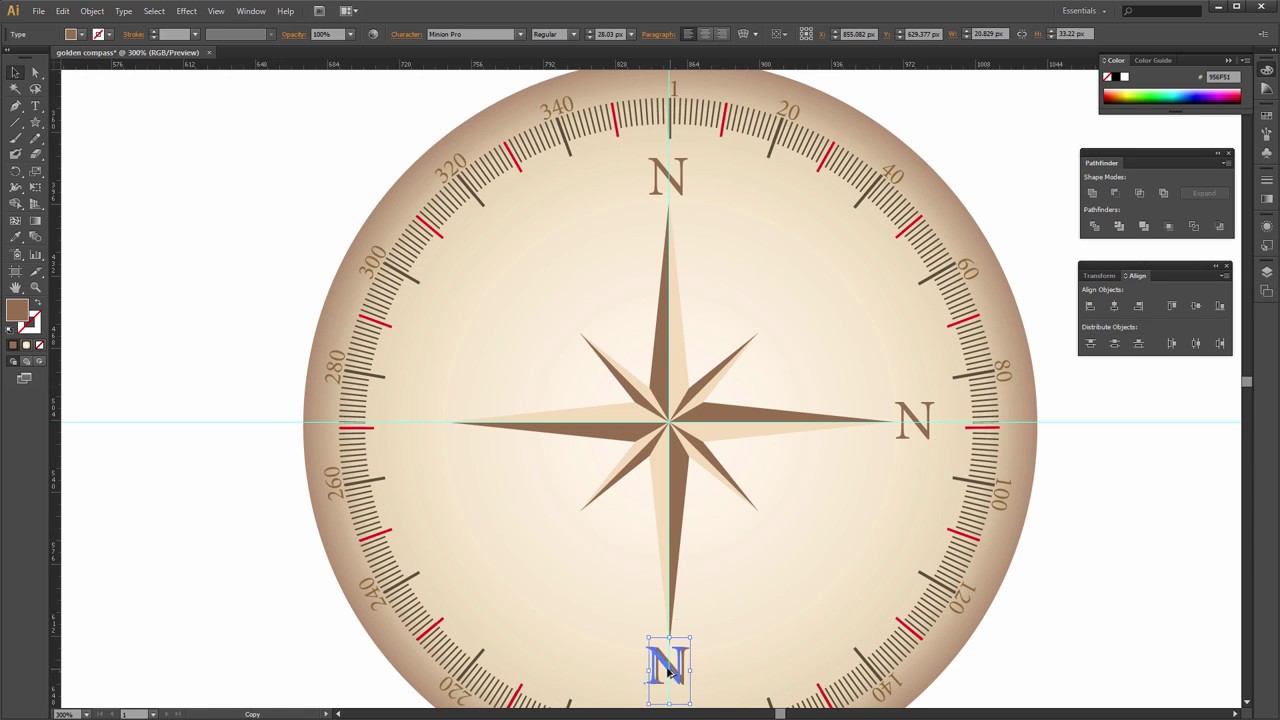Switch to the Color Guide tab
This screenshot has width=1280, height=720.
(x=1153, y=60)
